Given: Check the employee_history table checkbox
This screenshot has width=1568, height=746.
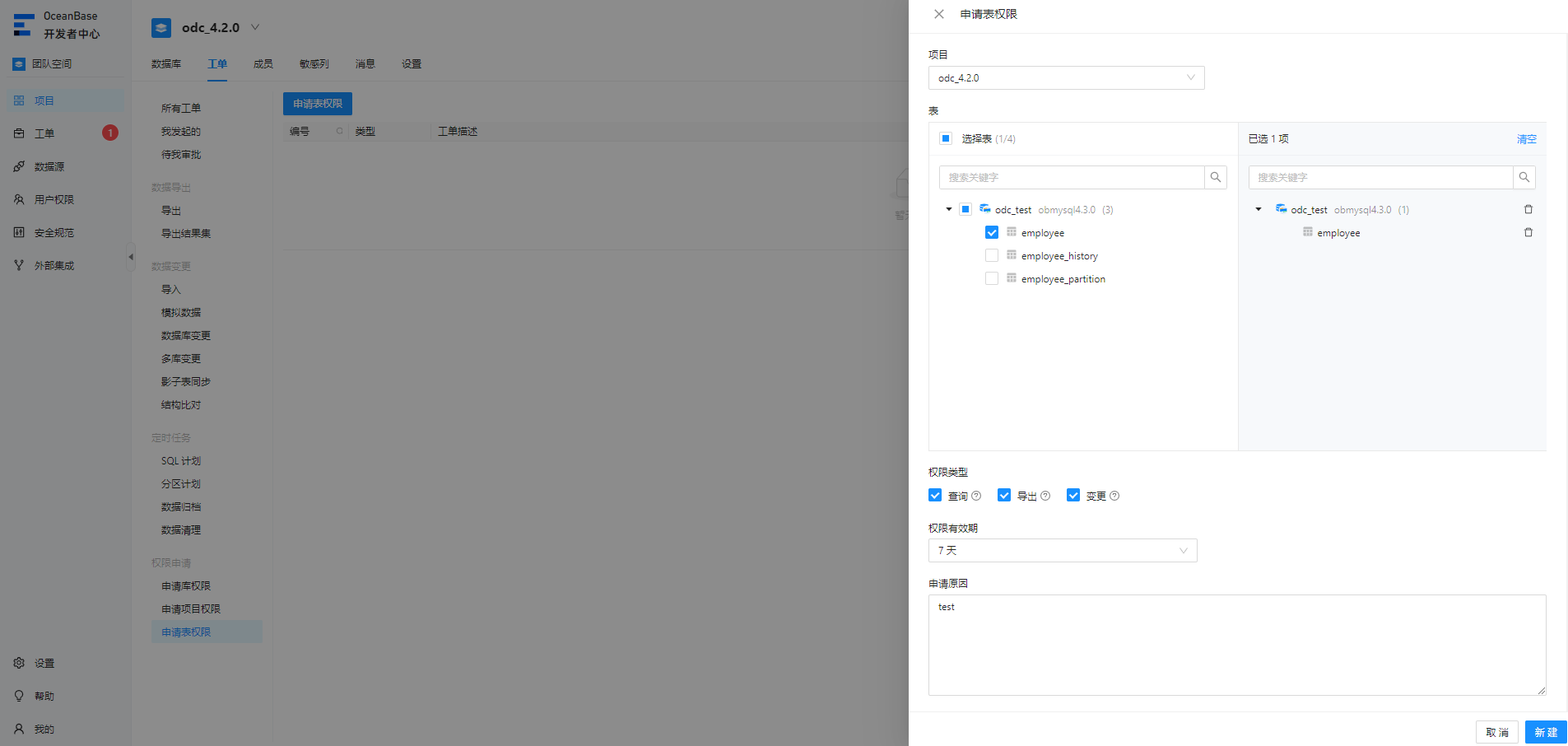Looking at the screenshot, I should 992,256.
